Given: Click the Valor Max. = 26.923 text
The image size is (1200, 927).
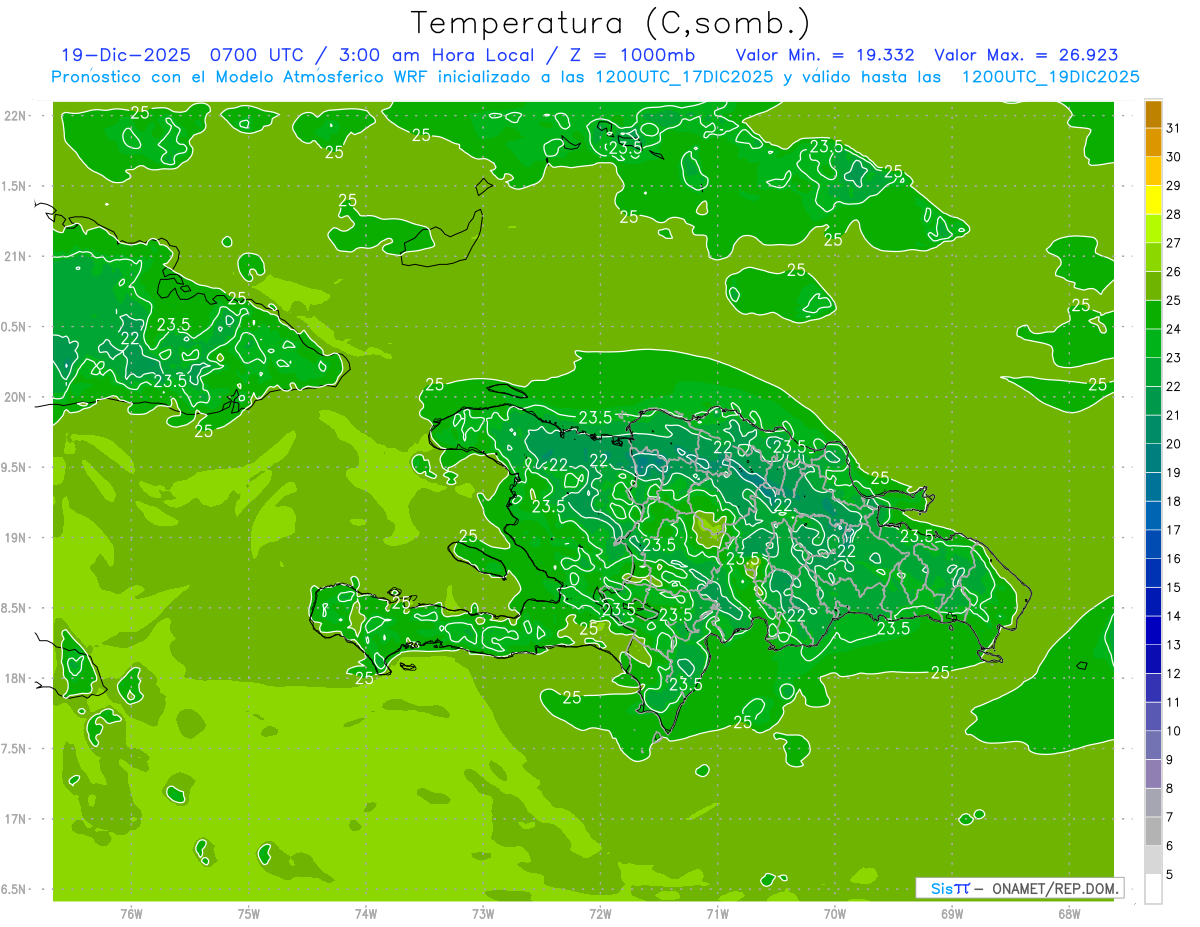Looking at the screenshot, I should pyautogui.click(x=1026, y=55).
